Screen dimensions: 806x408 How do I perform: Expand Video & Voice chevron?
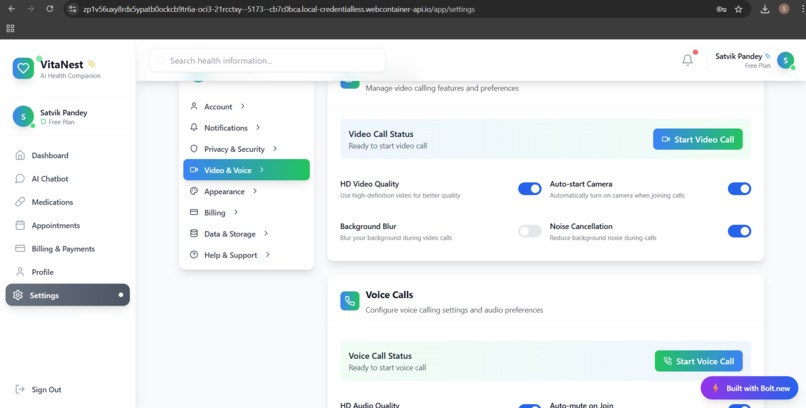coord(262,170)
